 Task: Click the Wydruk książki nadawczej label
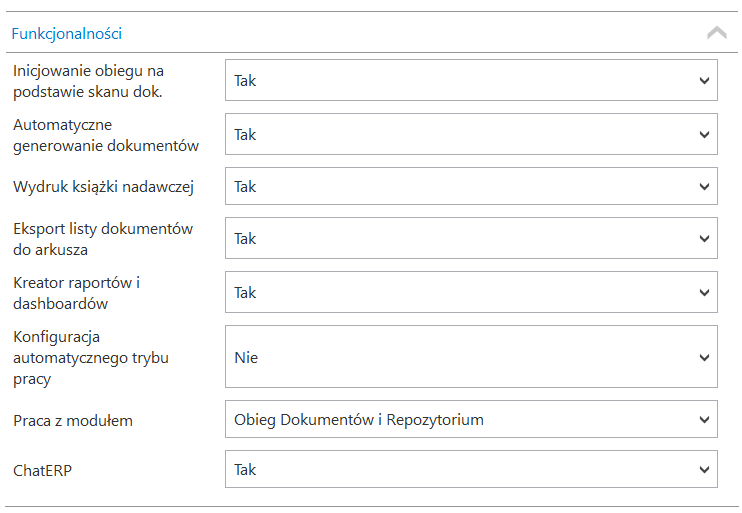(x=103, y=187)
